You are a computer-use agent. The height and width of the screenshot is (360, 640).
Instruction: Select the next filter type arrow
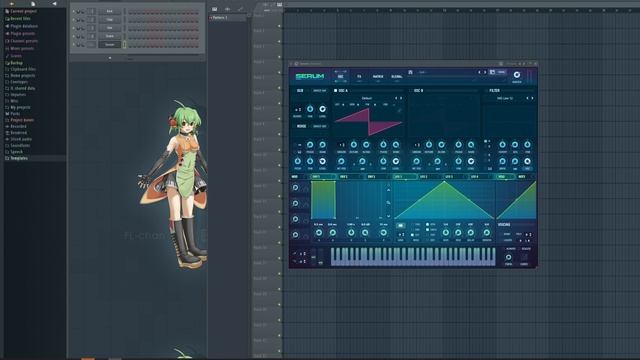point(532,98)
